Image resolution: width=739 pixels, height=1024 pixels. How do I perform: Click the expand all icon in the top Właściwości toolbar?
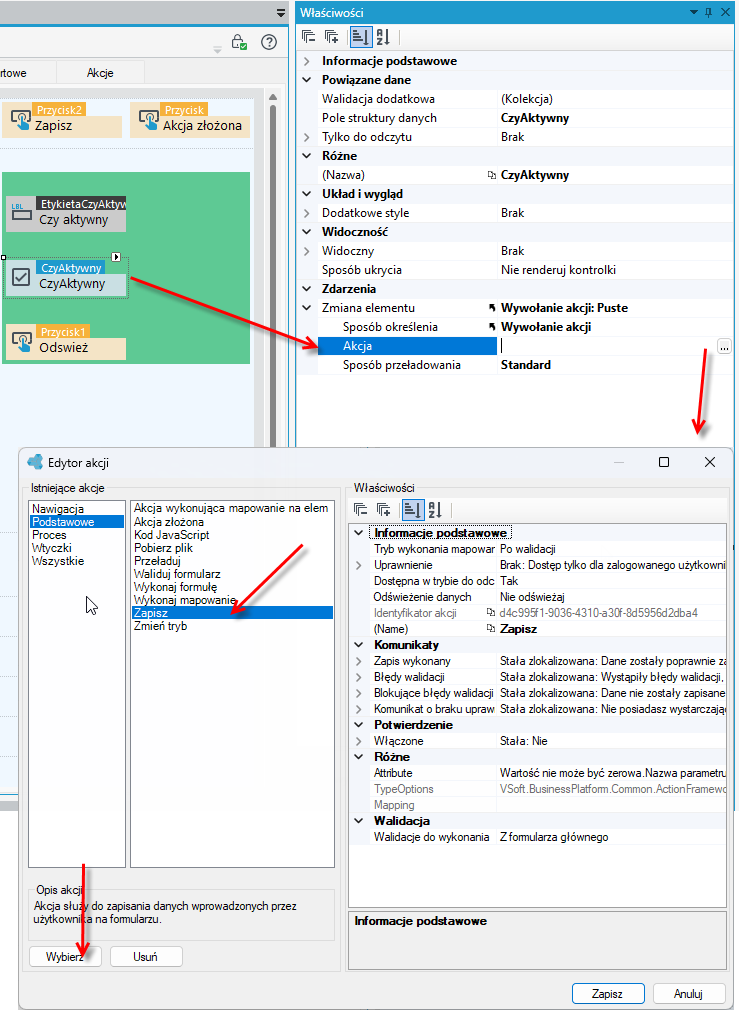332,37
